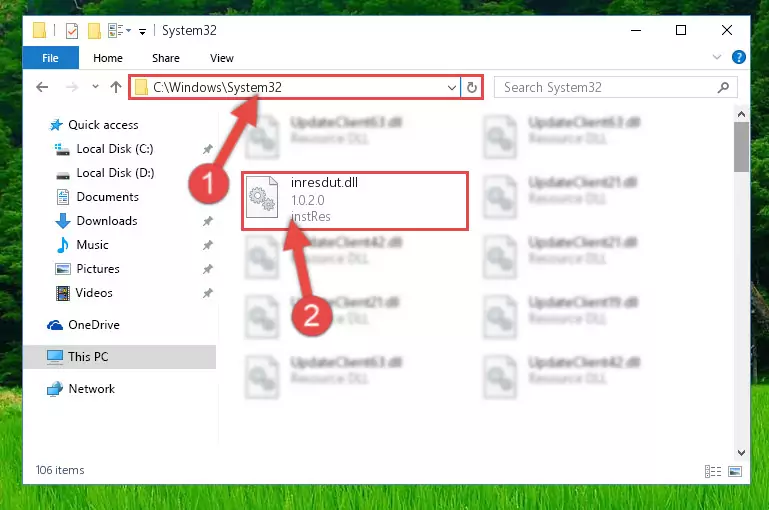Open the address bar history dropdown

pyautogui.click(x=452, y=88)
